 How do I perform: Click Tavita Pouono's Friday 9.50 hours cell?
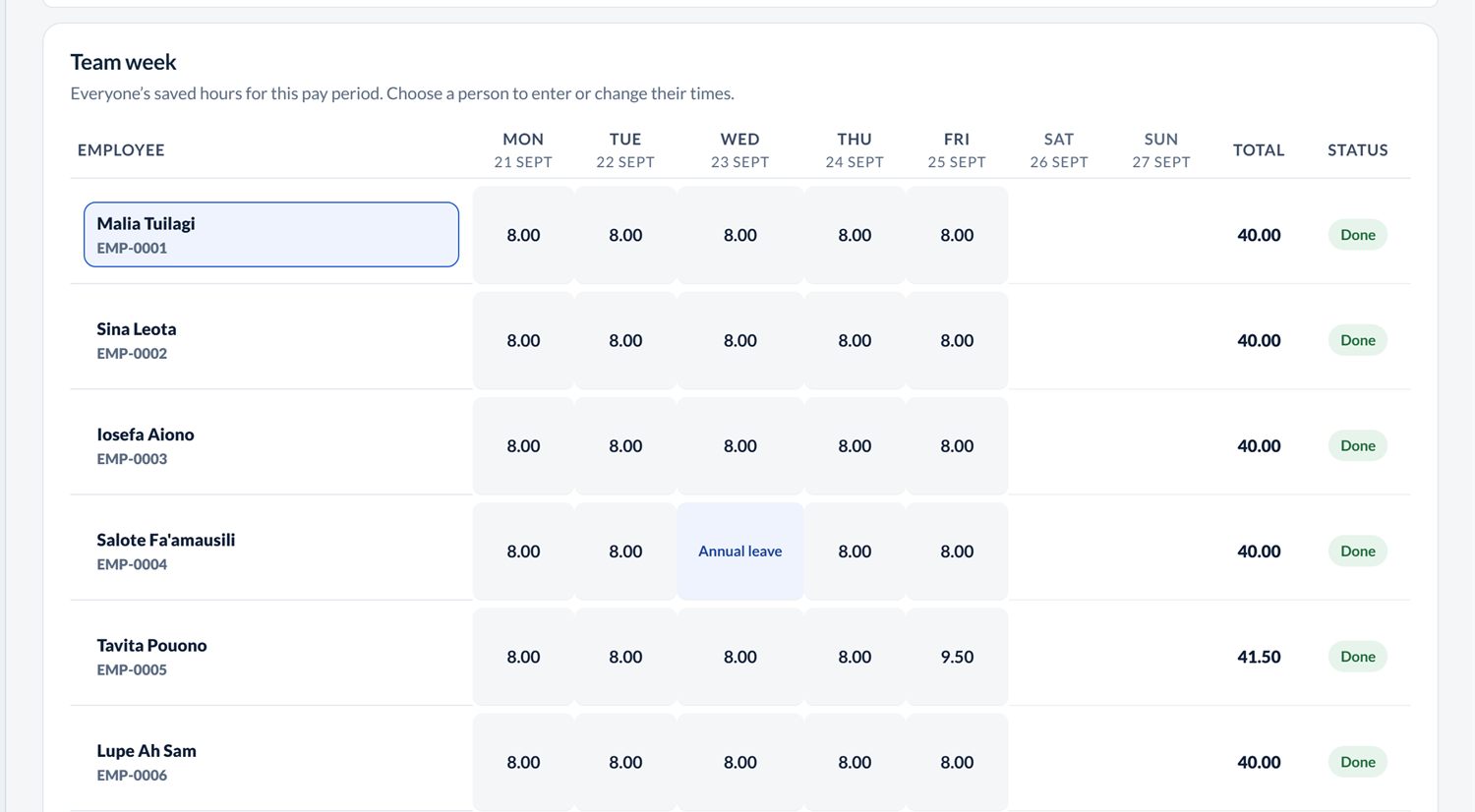tap(957, 657)
